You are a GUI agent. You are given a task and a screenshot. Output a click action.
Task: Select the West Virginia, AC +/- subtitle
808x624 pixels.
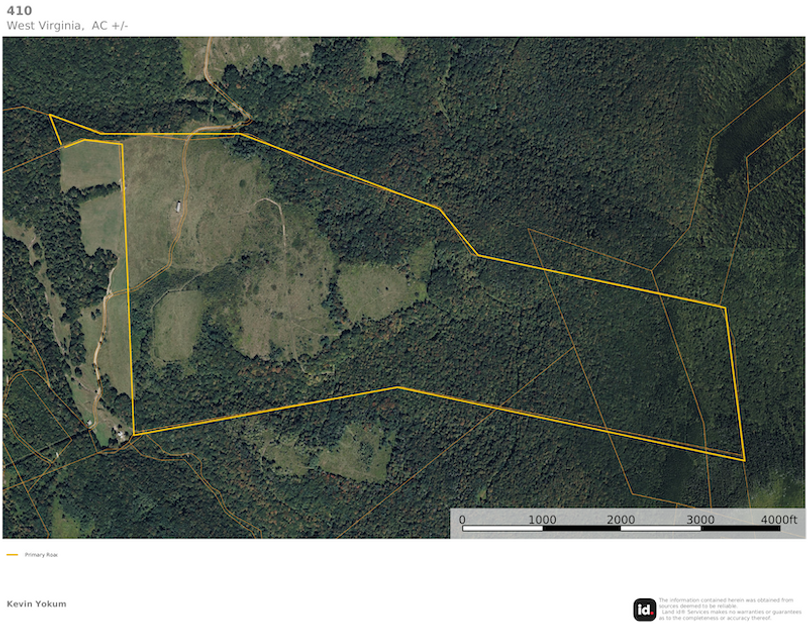[66, 23]
